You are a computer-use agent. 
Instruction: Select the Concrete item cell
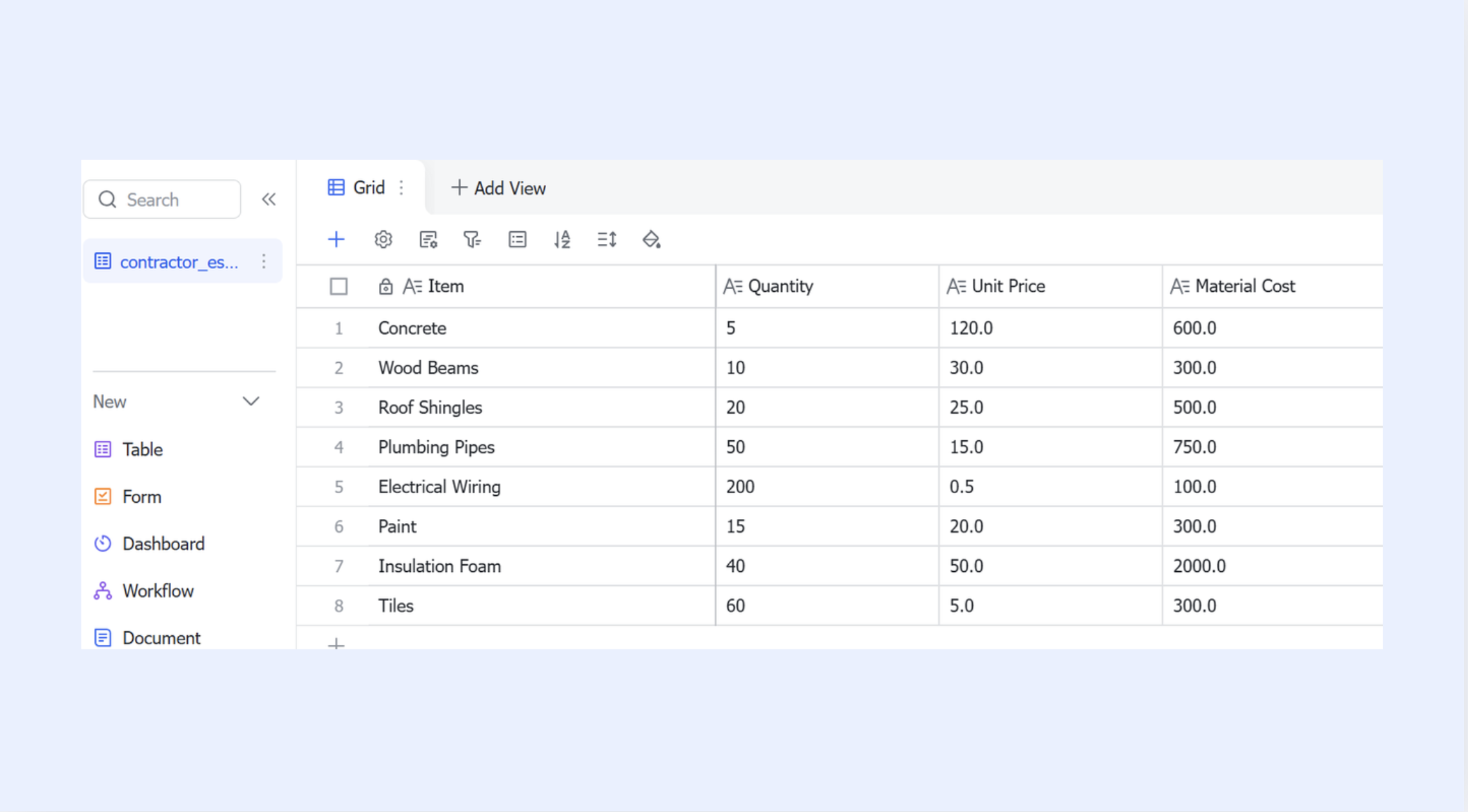[x=542, y=328]
